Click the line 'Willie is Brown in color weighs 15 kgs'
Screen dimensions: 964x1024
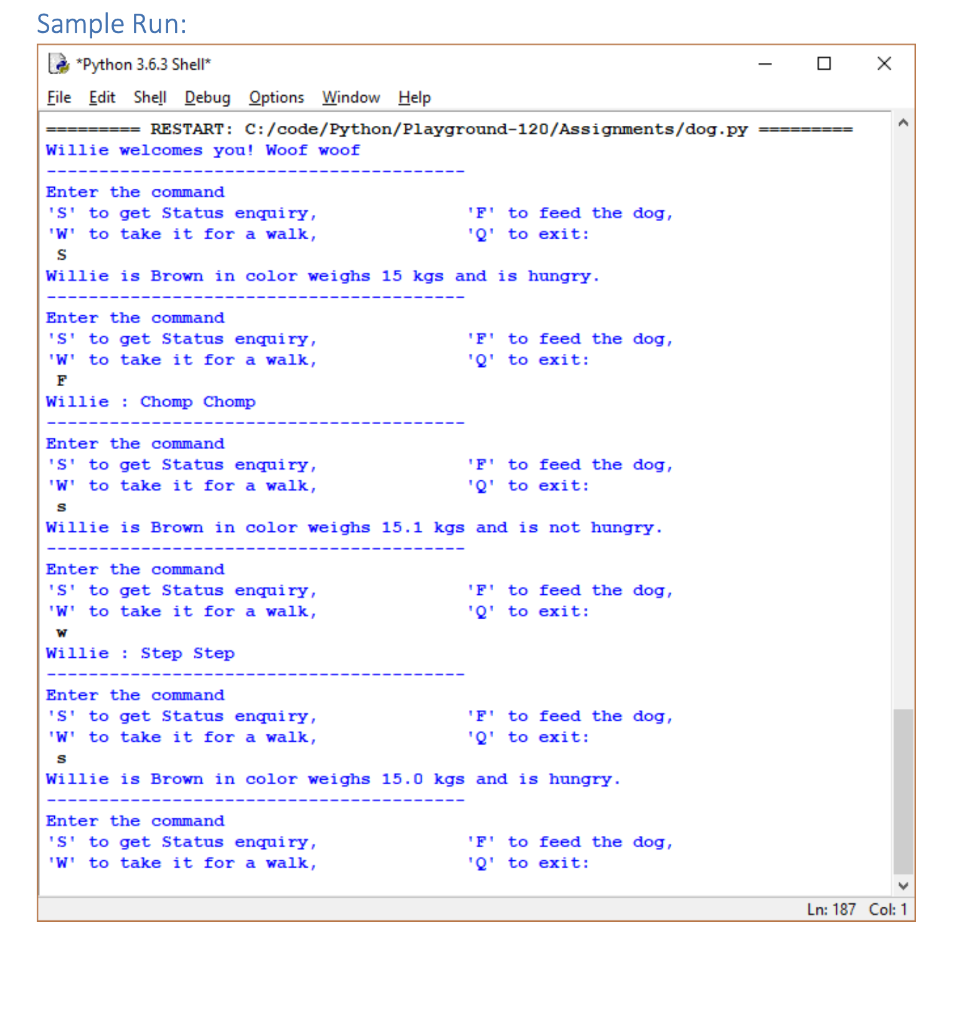pyautogui.click(x=323, y=276)
